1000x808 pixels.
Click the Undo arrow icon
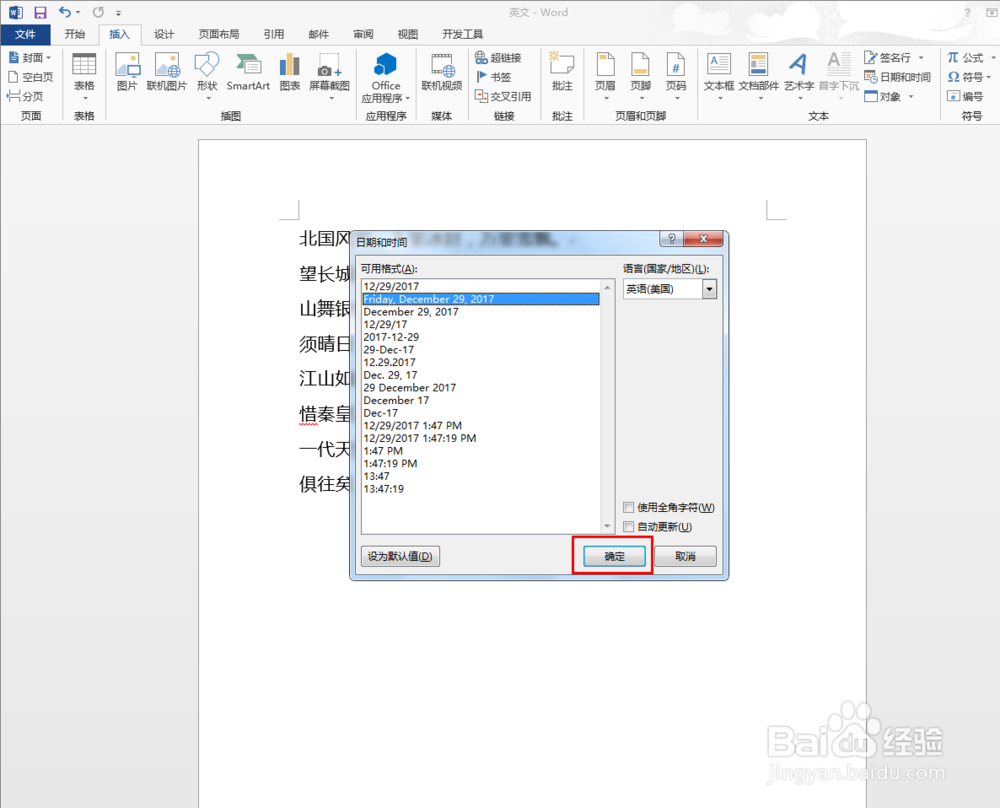64,12
